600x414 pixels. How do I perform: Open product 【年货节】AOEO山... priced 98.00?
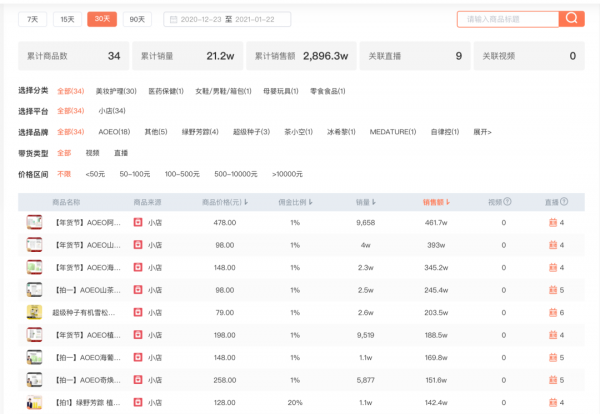point(86,245)
